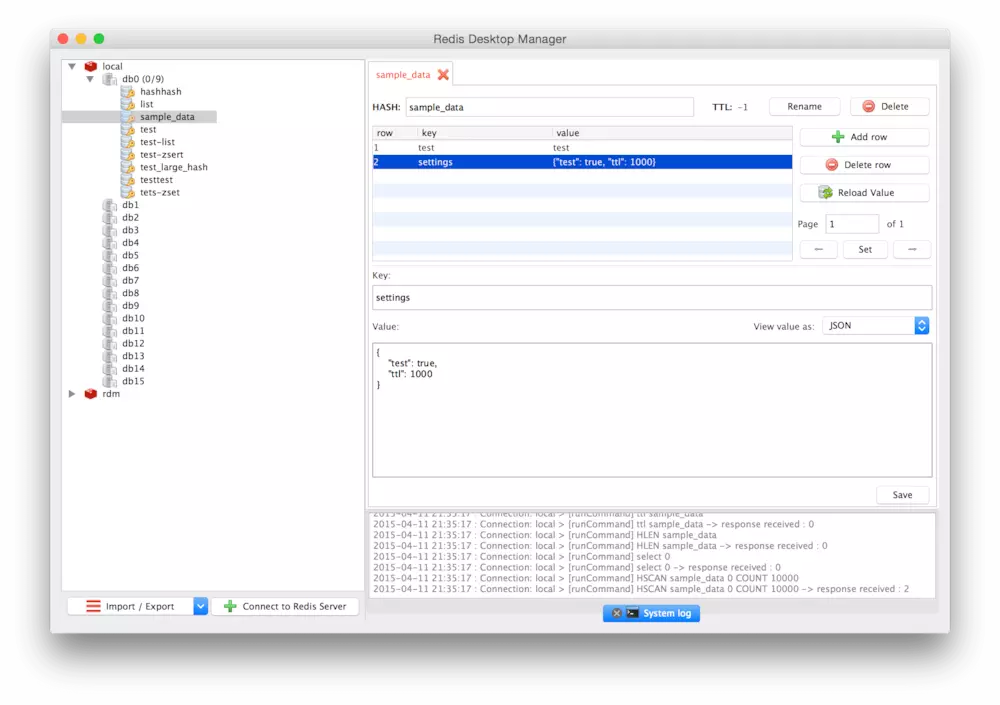The width and height of the screenshot is (1000, 705).
Task: Click the value column header
Action: click(x=672, y=133)
